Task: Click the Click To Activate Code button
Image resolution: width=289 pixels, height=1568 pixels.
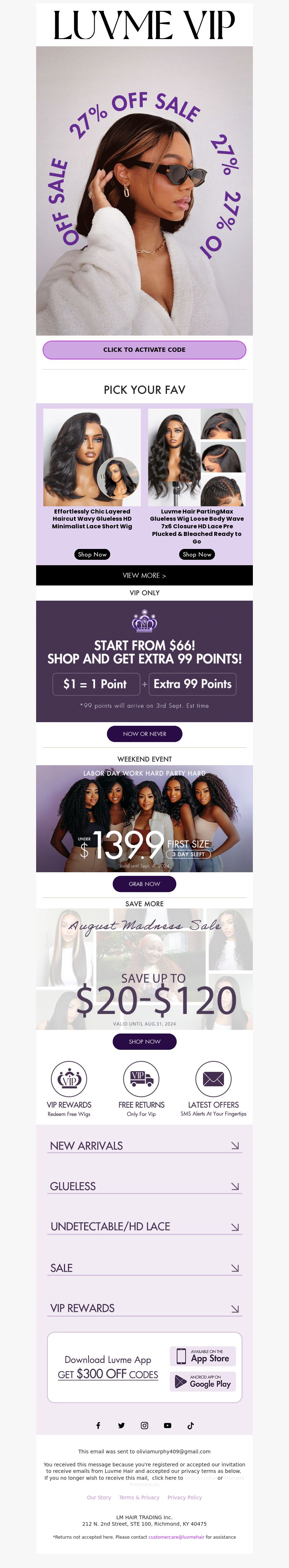Action: (x=144, y=350)
